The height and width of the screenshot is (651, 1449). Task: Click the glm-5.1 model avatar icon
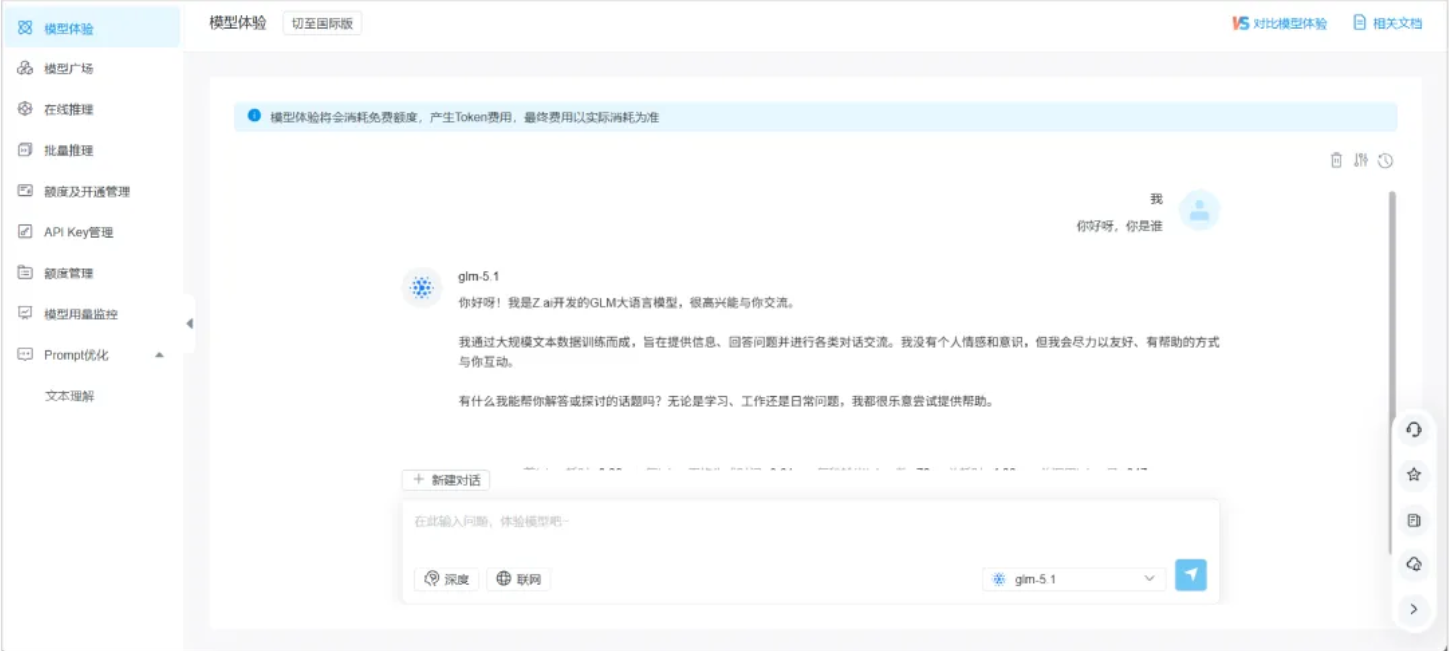pyautogui.click(x=422, y=288)
